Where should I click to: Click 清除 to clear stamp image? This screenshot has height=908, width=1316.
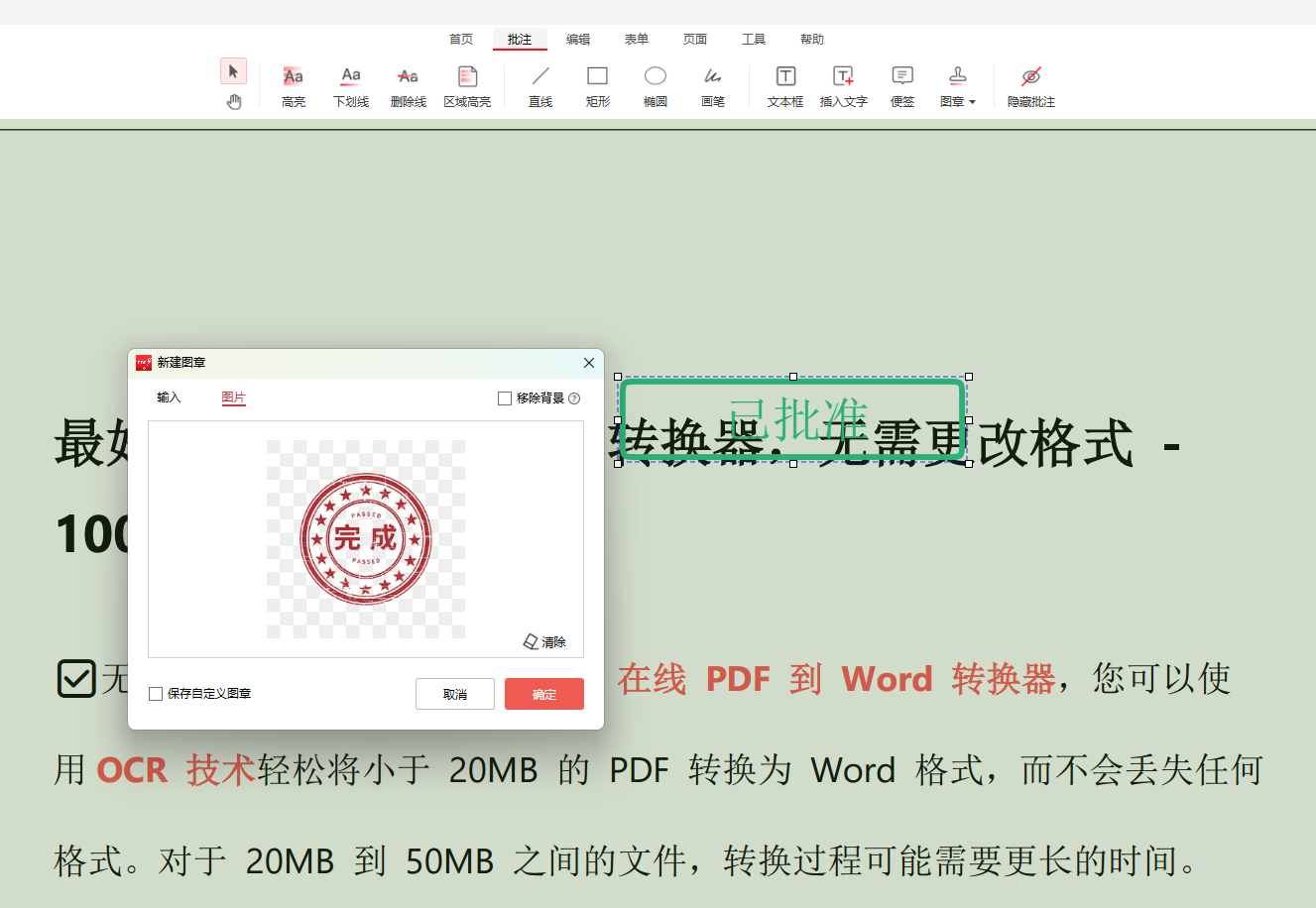[544, 642]
